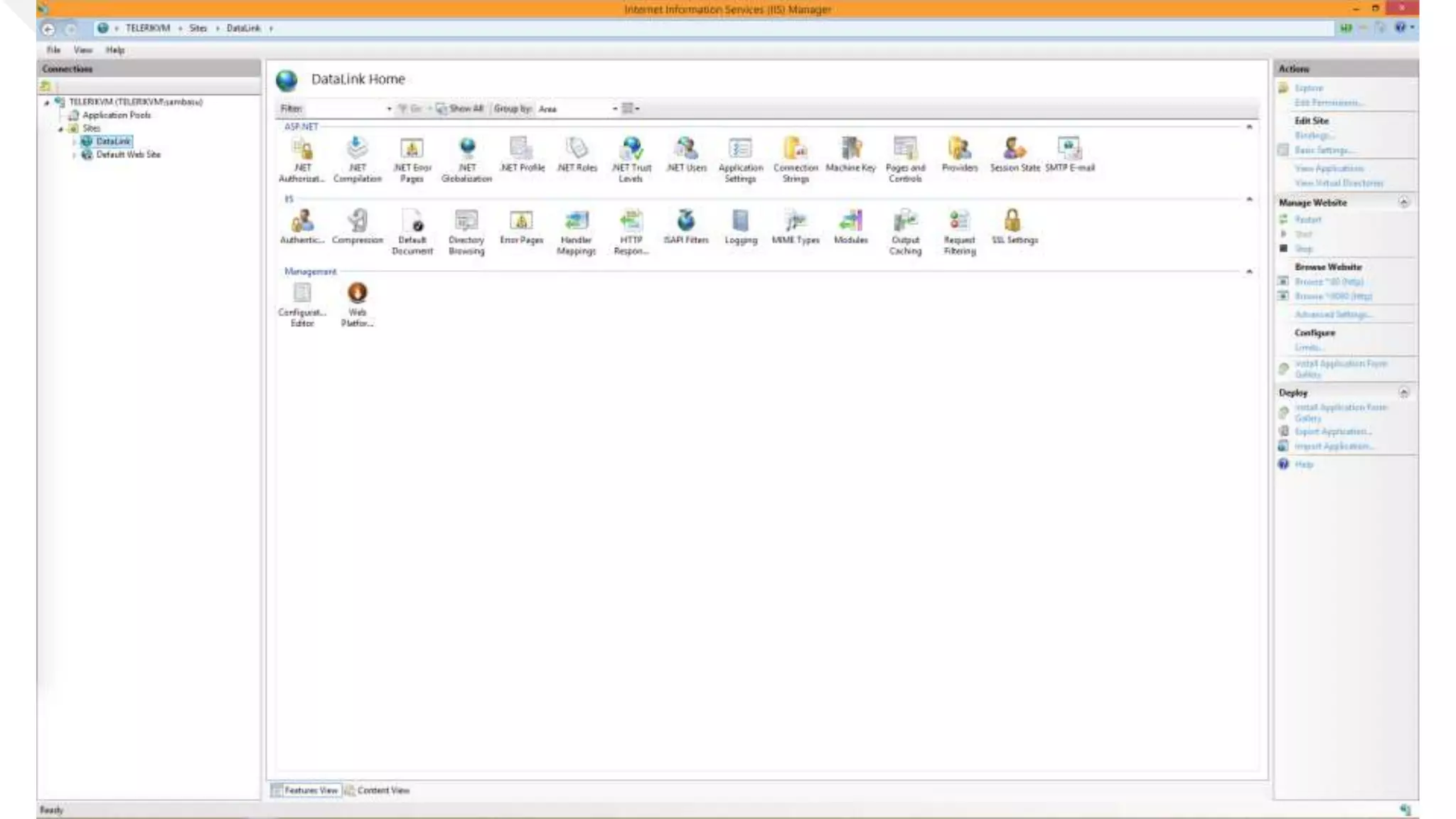The image size is (1456, 819).
Task: Collapse the IIS feature group
Action: pos(1249,199)
